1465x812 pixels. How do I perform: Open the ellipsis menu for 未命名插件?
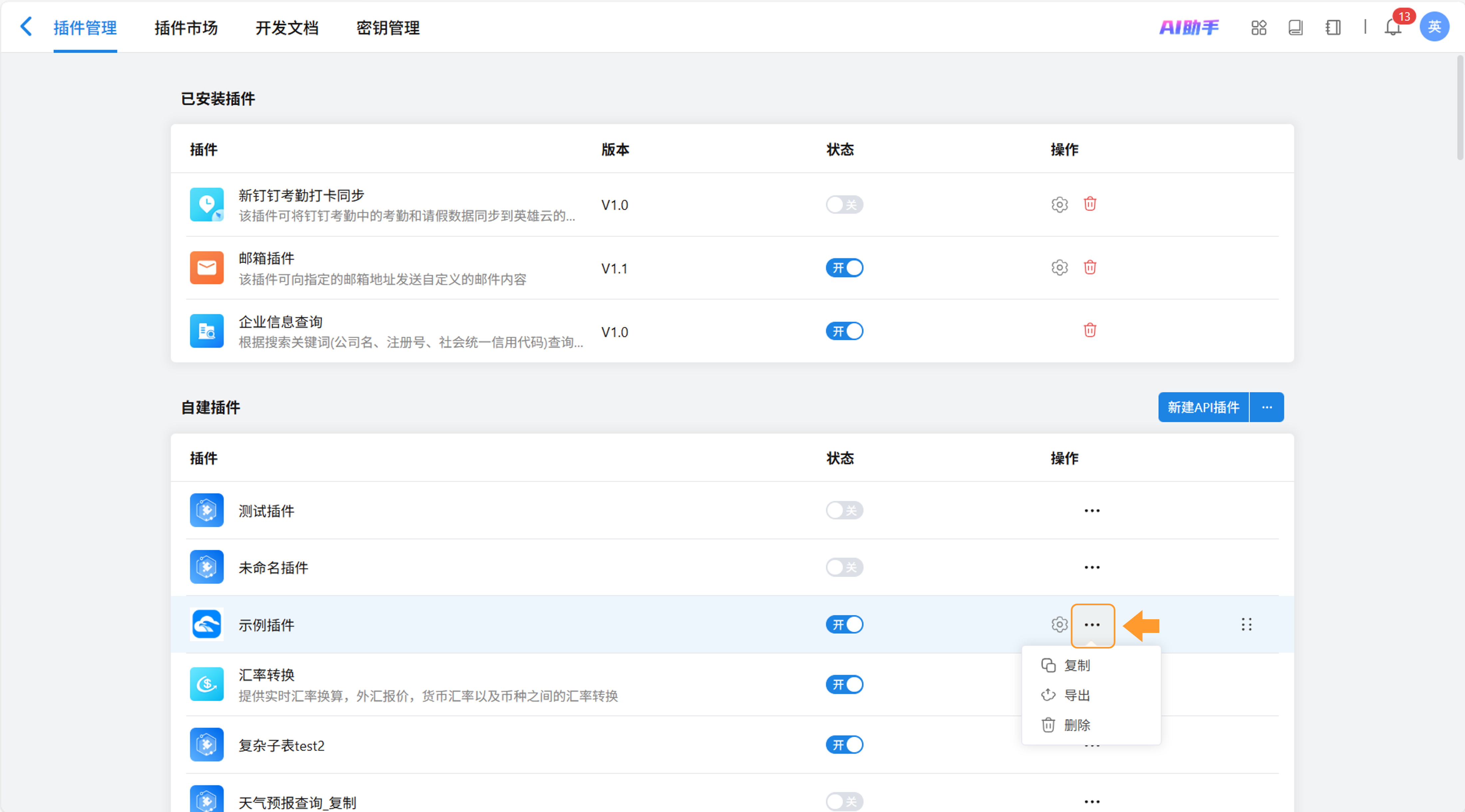1091,568
